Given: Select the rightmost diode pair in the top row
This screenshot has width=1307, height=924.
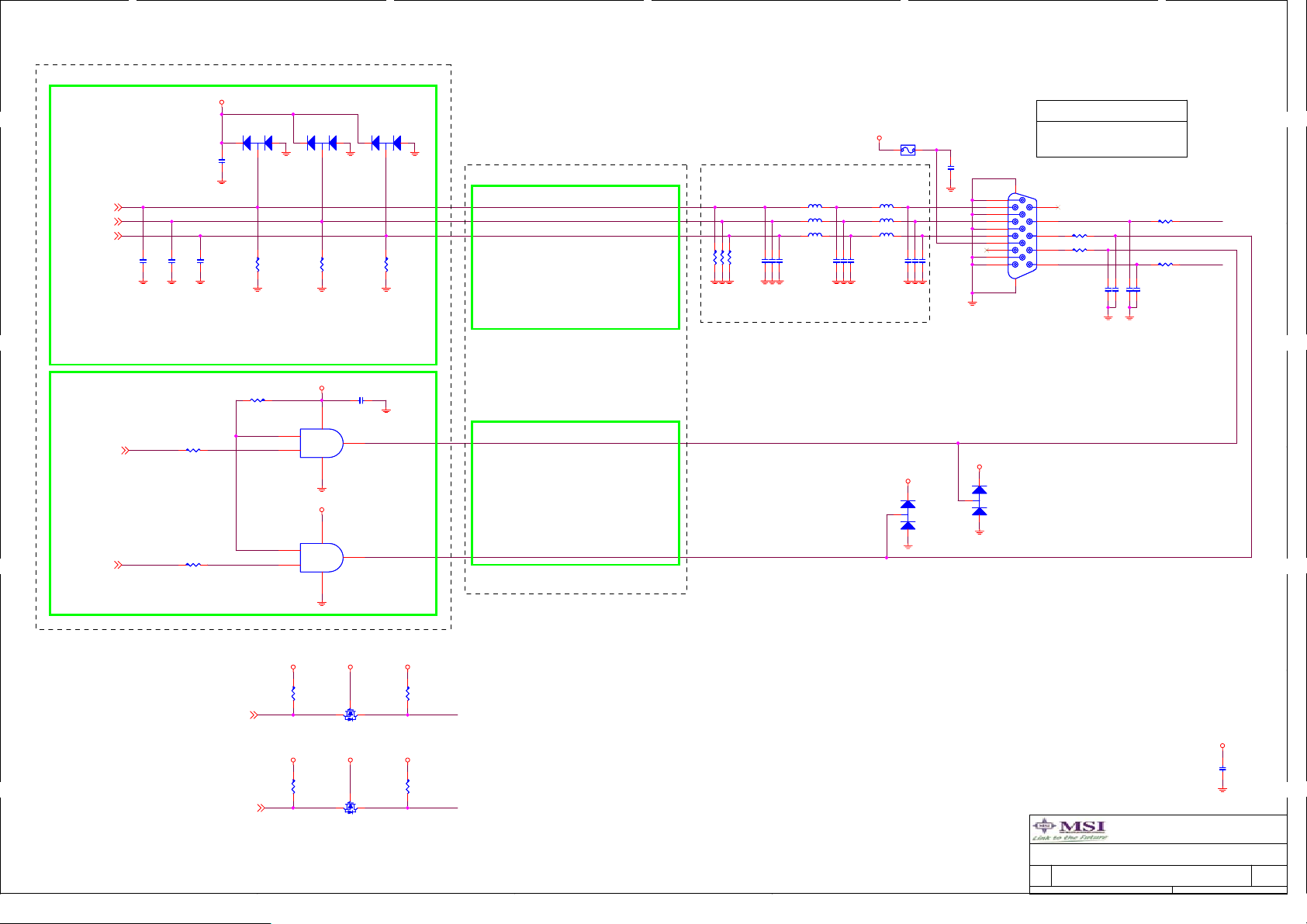Looking at the screenshot, I should pos(386,143).
